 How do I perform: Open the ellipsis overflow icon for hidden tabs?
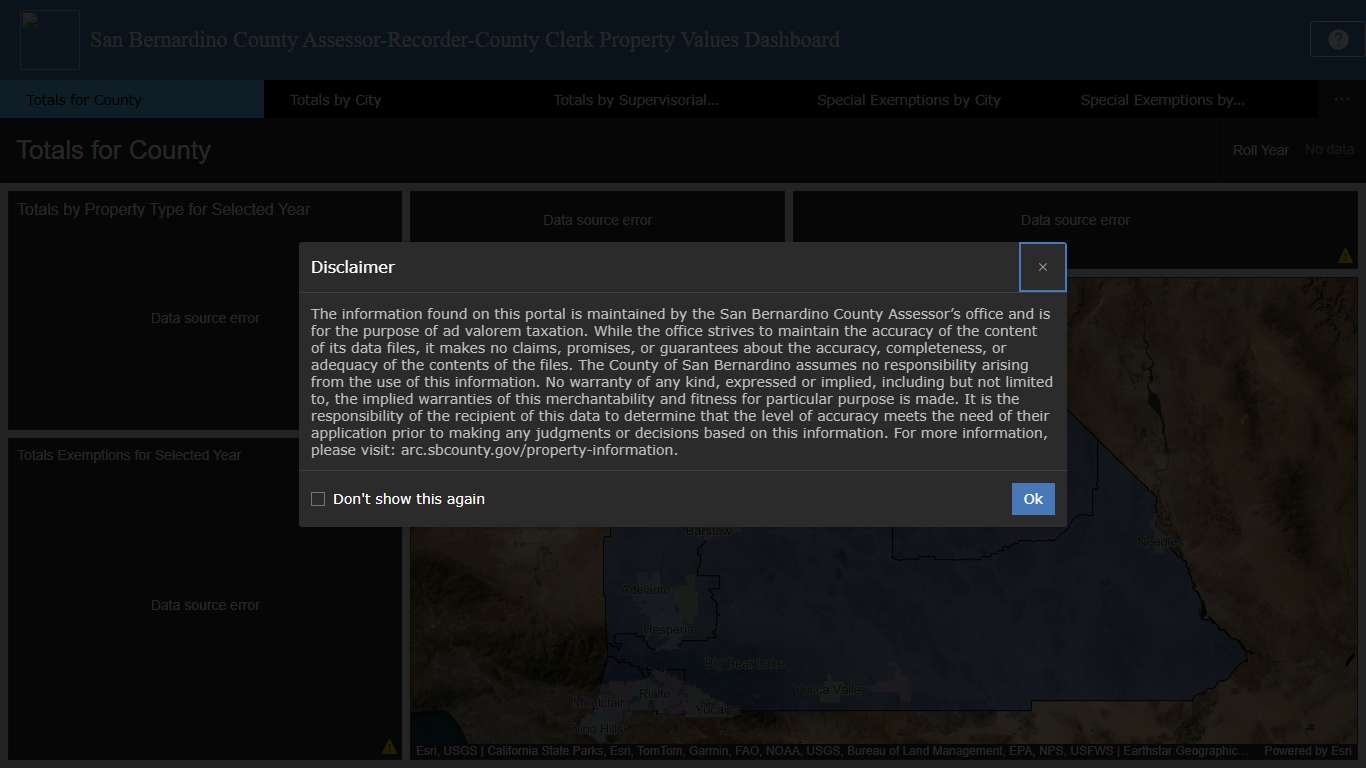tap(1341, 99)
